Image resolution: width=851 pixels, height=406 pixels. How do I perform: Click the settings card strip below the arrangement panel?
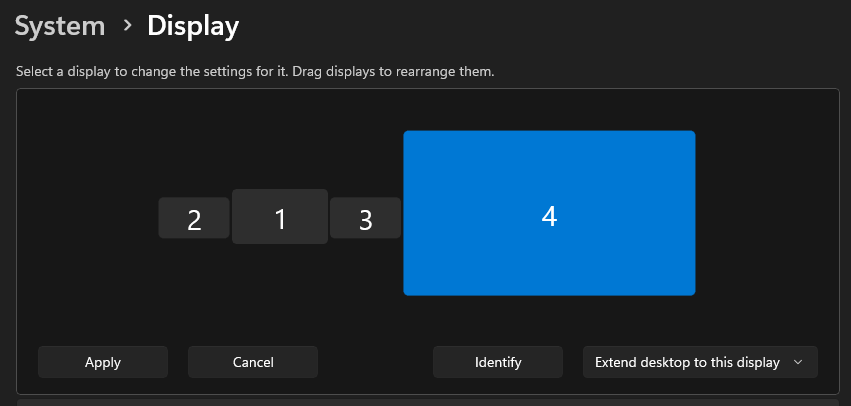pos(428,402)
